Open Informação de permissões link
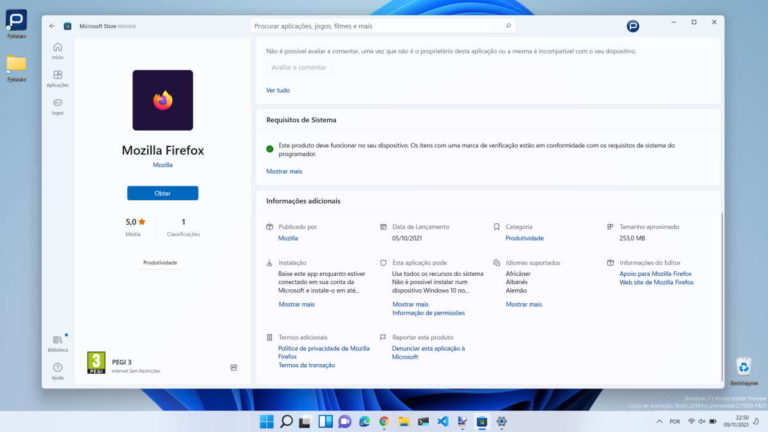 click(x=426, y=313)
